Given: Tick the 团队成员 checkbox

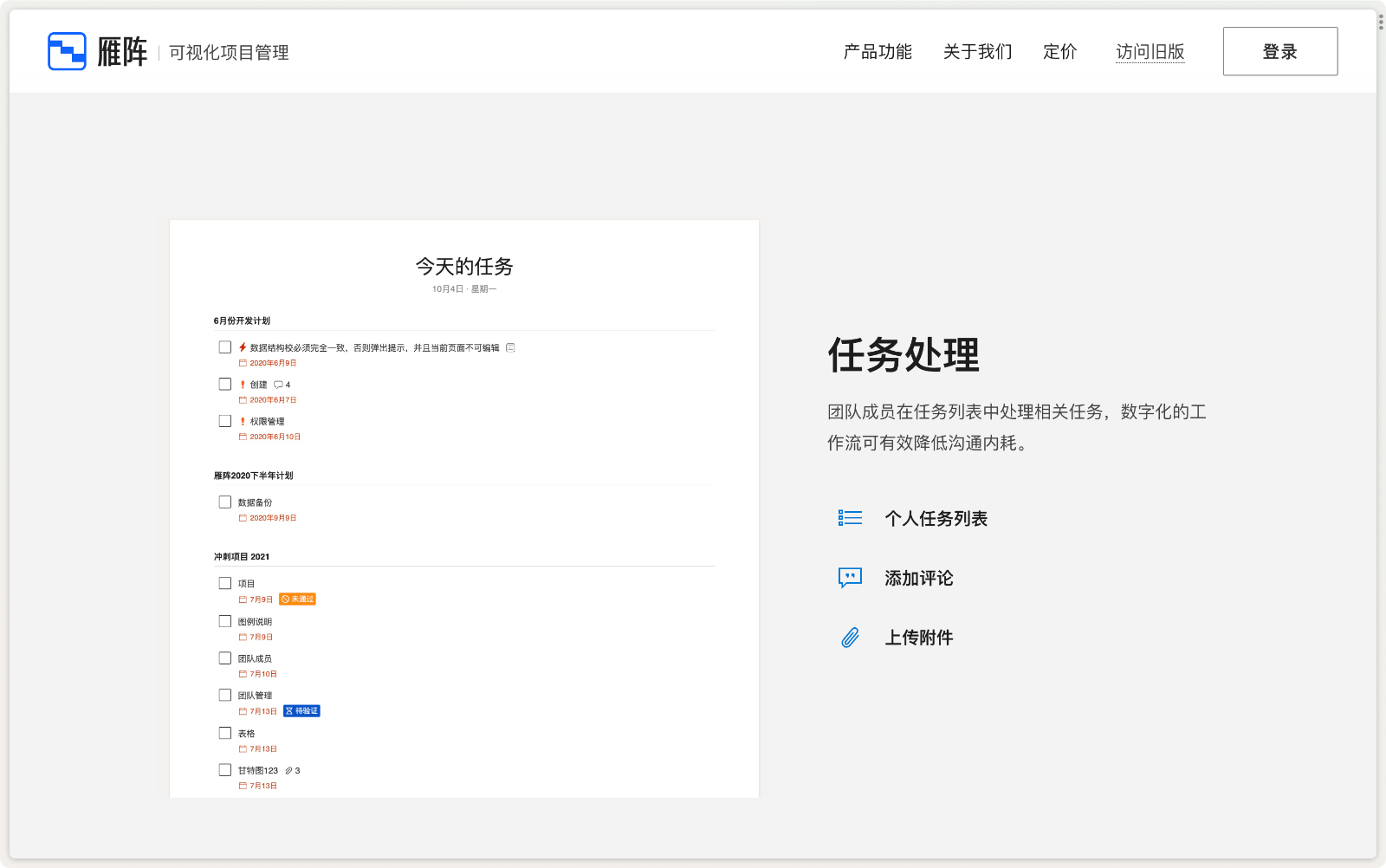Looking at the screenshot, I should [x=225, y=657].
